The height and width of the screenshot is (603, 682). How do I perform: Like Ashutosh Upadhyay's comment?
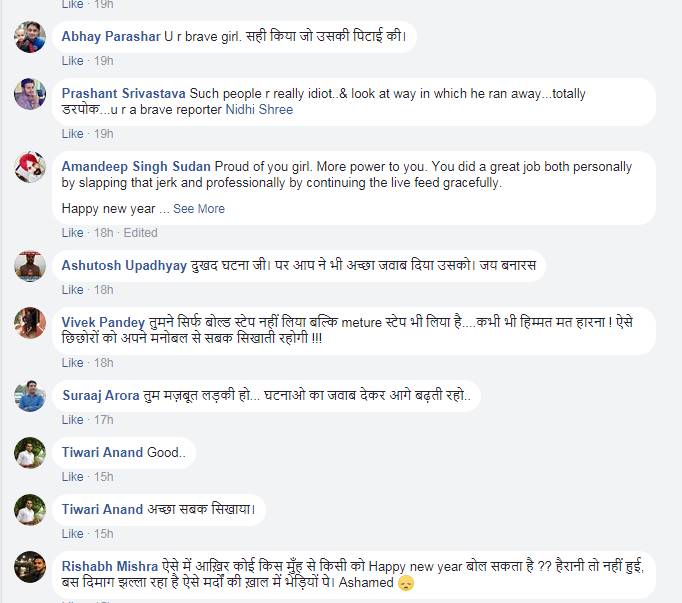72,290
